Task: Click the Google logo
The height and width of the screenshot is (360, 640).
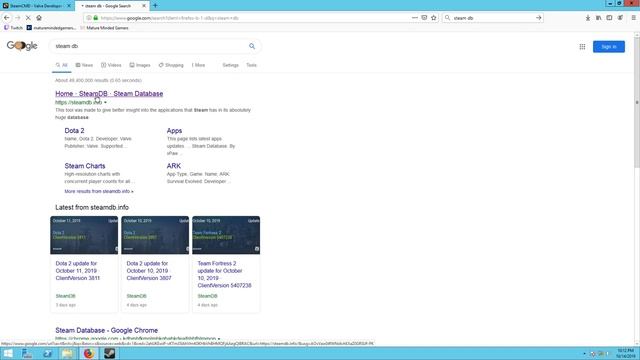Action: coord(22,46)
